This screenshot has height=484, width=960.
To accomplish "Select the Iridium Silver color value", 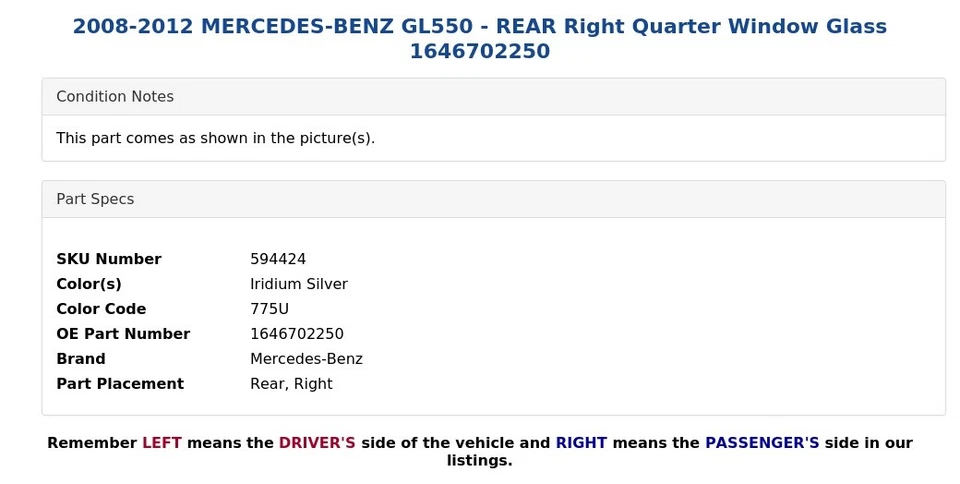I will (299, 284).
